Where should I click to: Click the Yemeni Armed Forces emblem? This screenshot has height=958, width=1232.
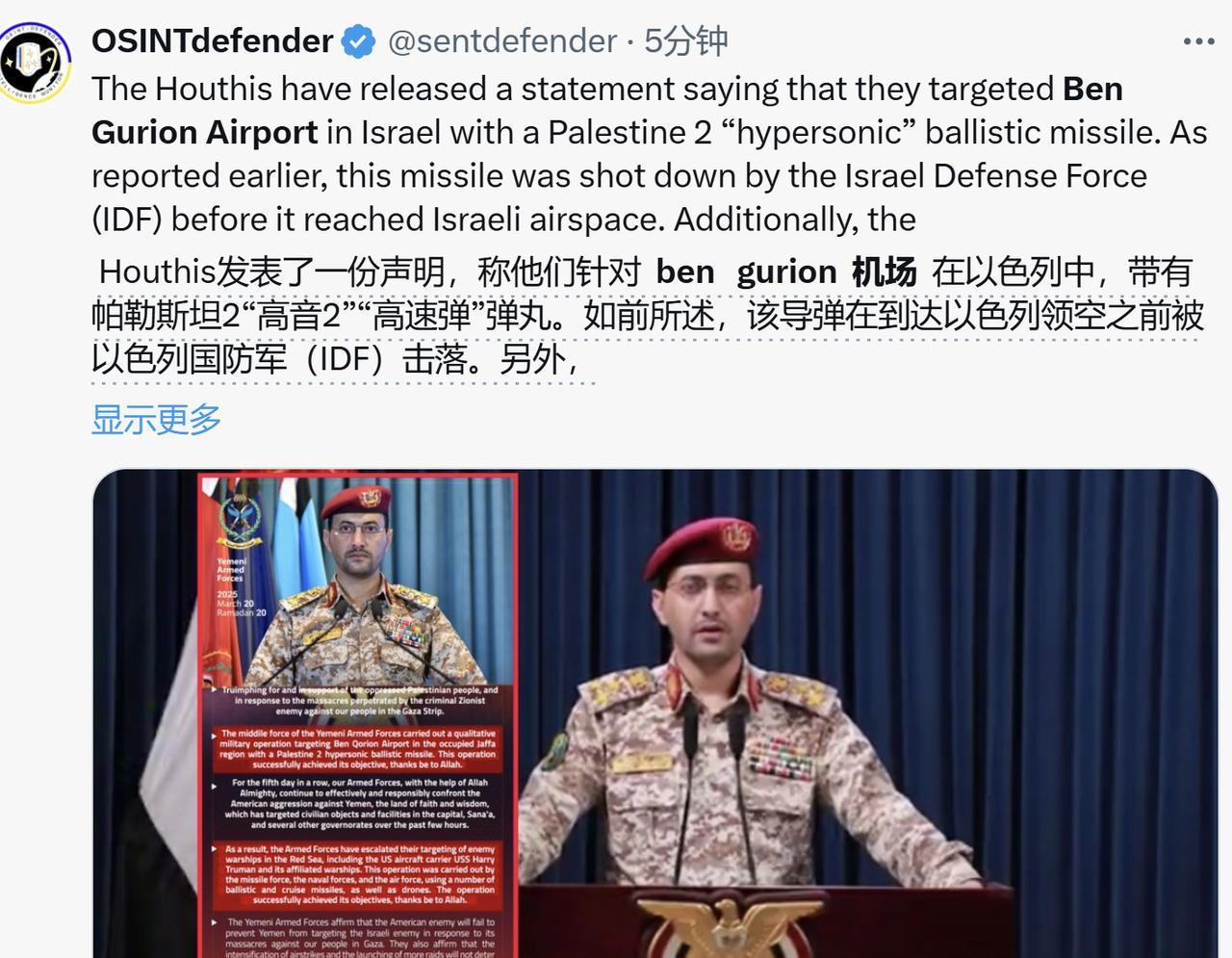[x=239, y=518]
